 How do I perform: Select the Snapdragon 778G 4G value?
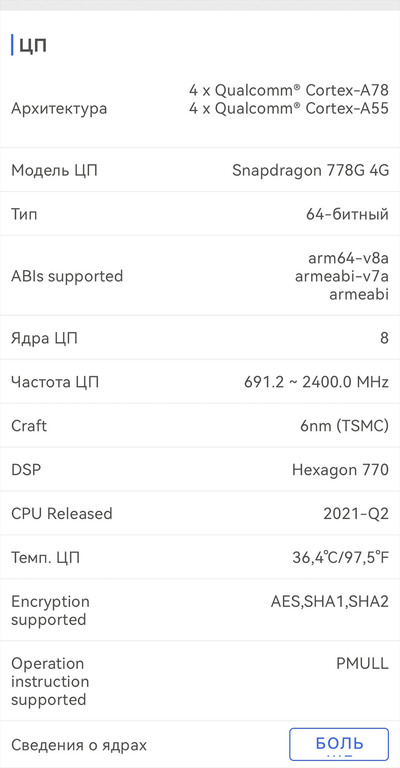tap(310, 170)
